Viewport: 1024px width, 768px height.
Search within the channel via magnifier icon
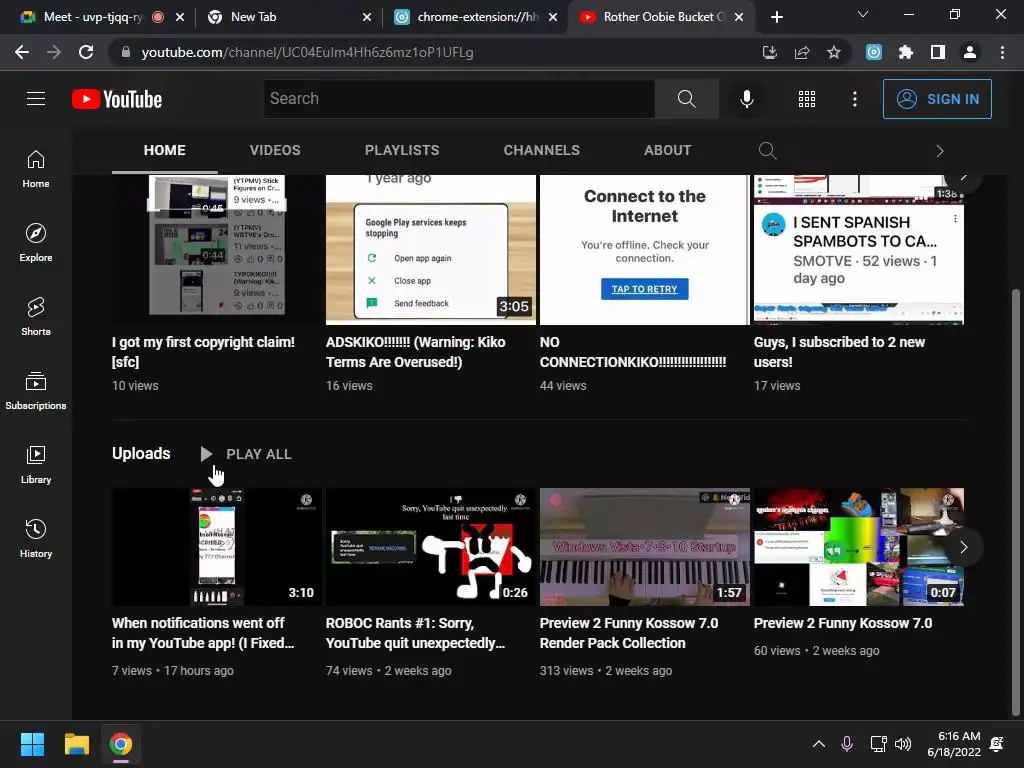pyautogui.click(x=767, y=151)
